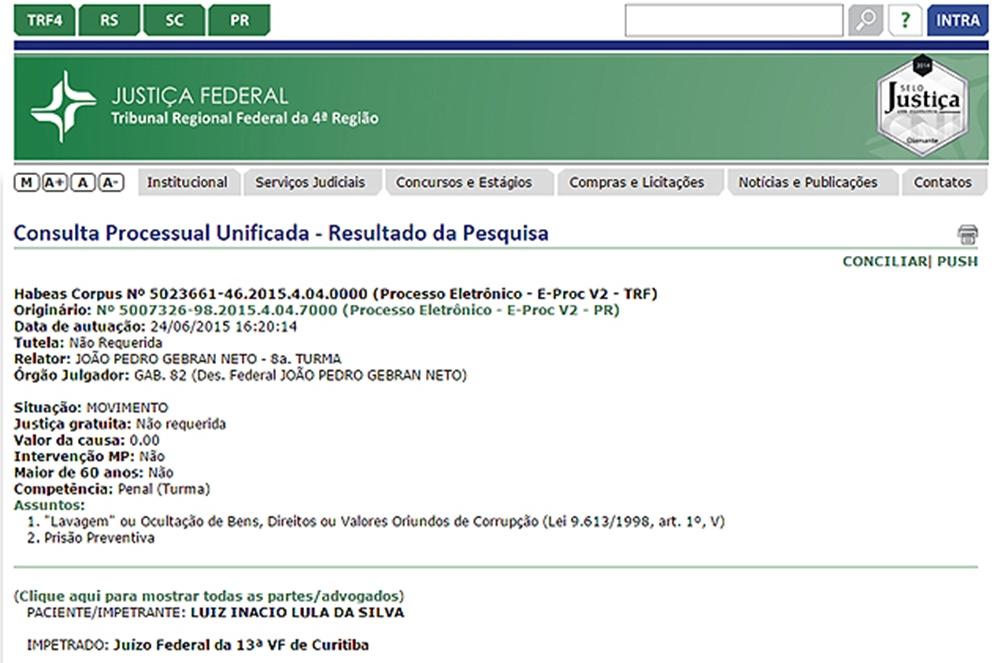Click relator 'JOÃO PEDRO GEBRAN NETO - 8a. TURMA'
This screenshot has height=663, width=1000.
pos(208,359)
